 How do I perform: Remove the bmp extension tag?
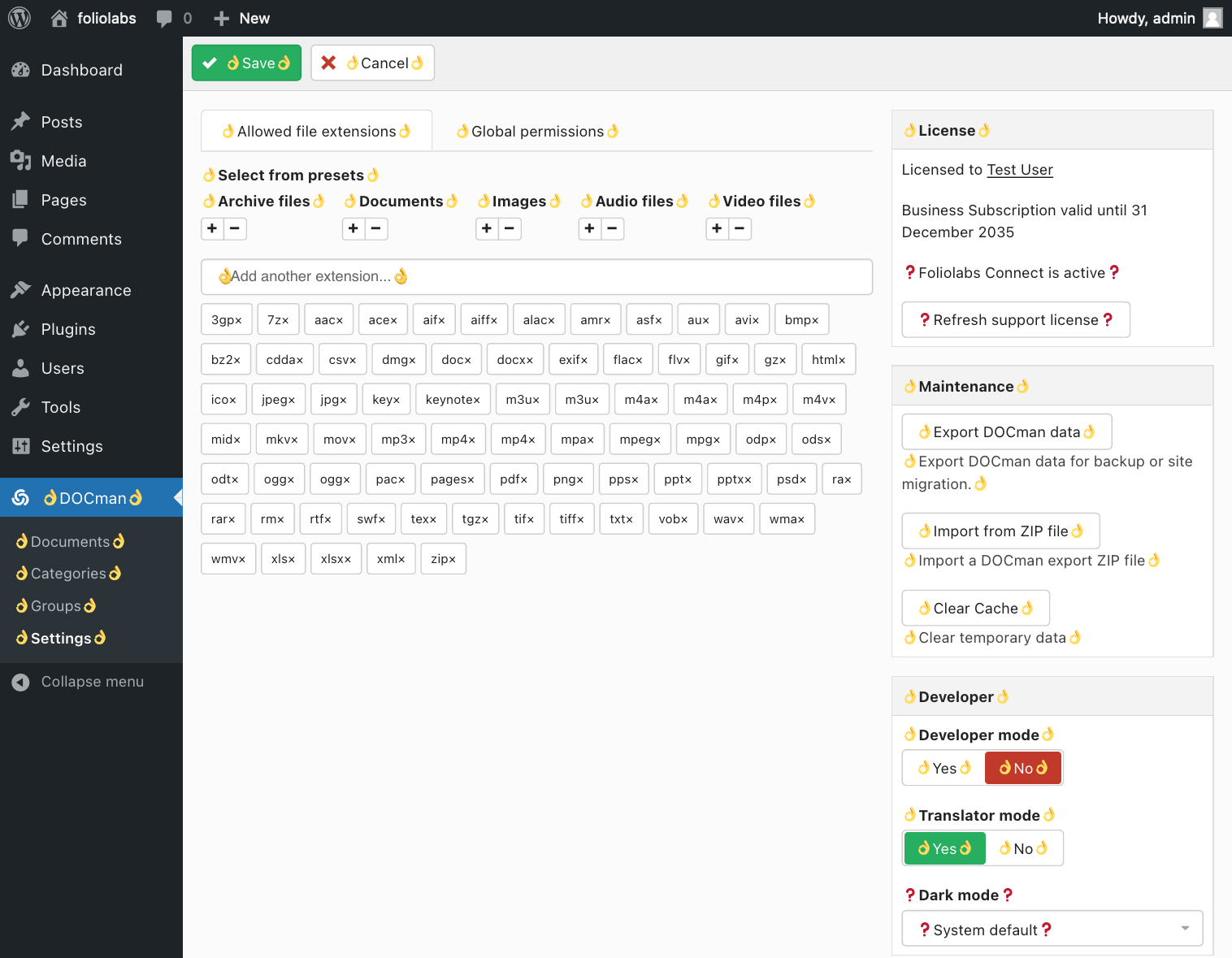click(815, 320)
